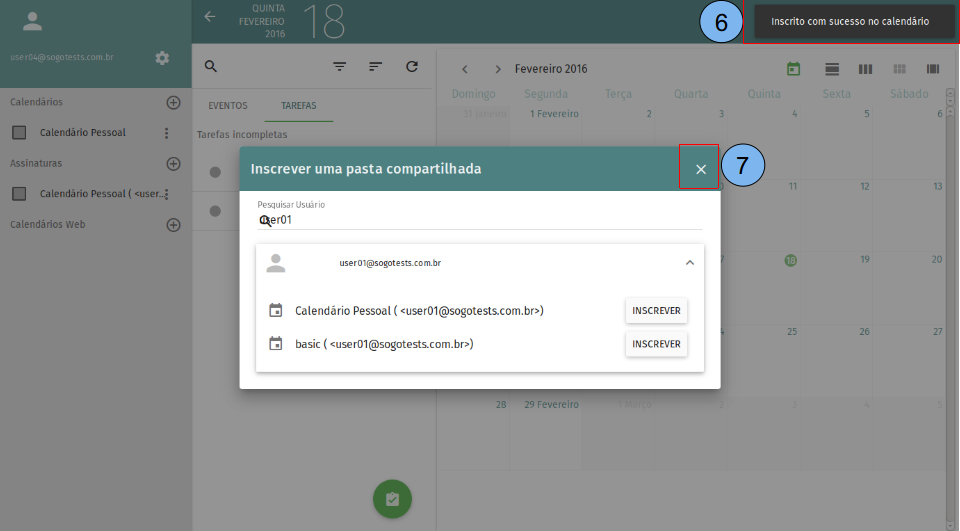Toggle subscribed Calendário Pessoal checkbox under Assinaturas
Viewport: 960px width, 531px height.
pos(19,194)
